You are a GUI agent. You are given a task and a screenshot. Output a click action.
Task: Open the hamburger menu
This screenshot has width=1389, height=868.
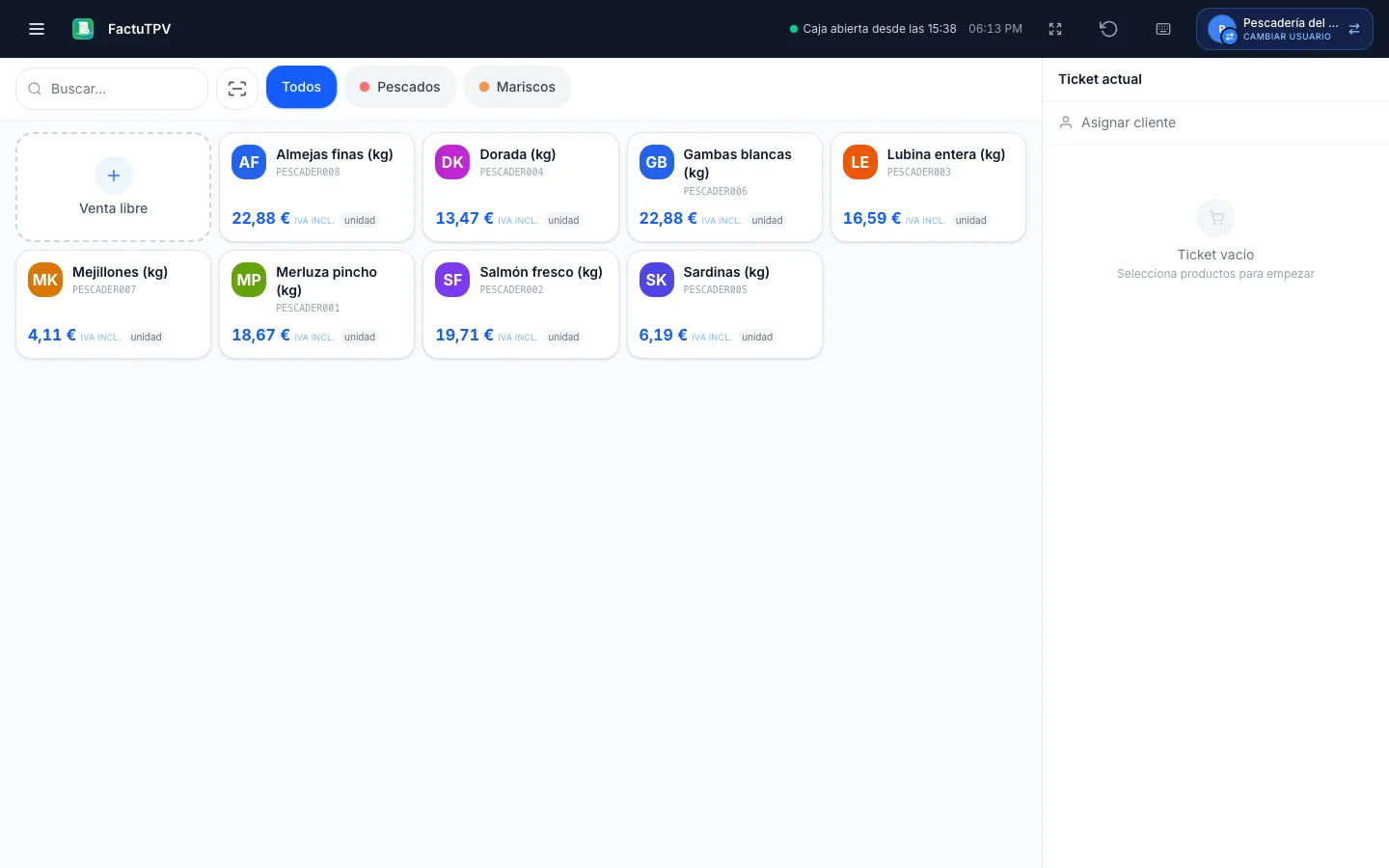[x=37, y=29]
